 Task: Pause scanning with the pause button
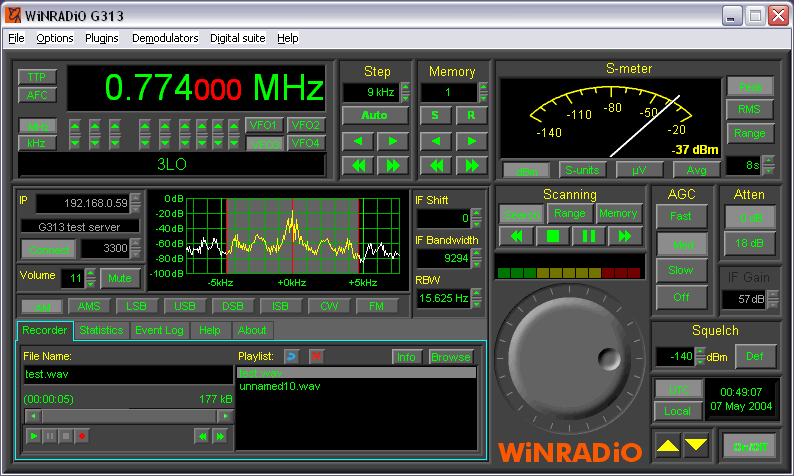point(588,236)
